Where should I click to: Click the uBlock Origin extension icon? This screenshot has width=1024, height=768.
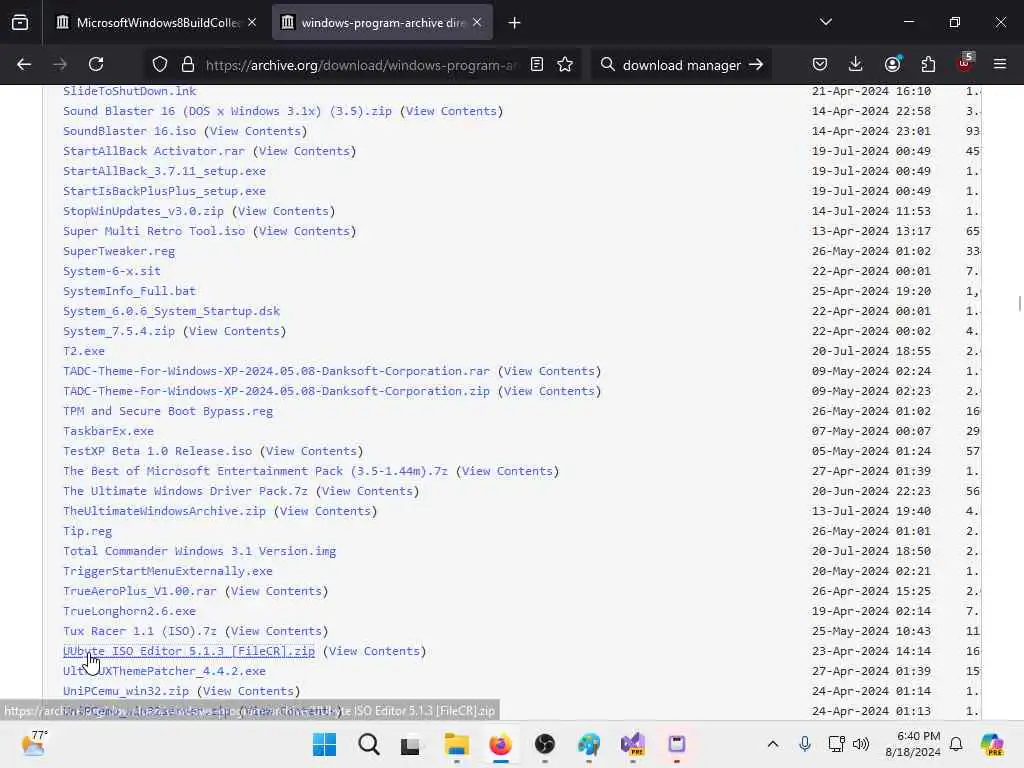[965, 63]
